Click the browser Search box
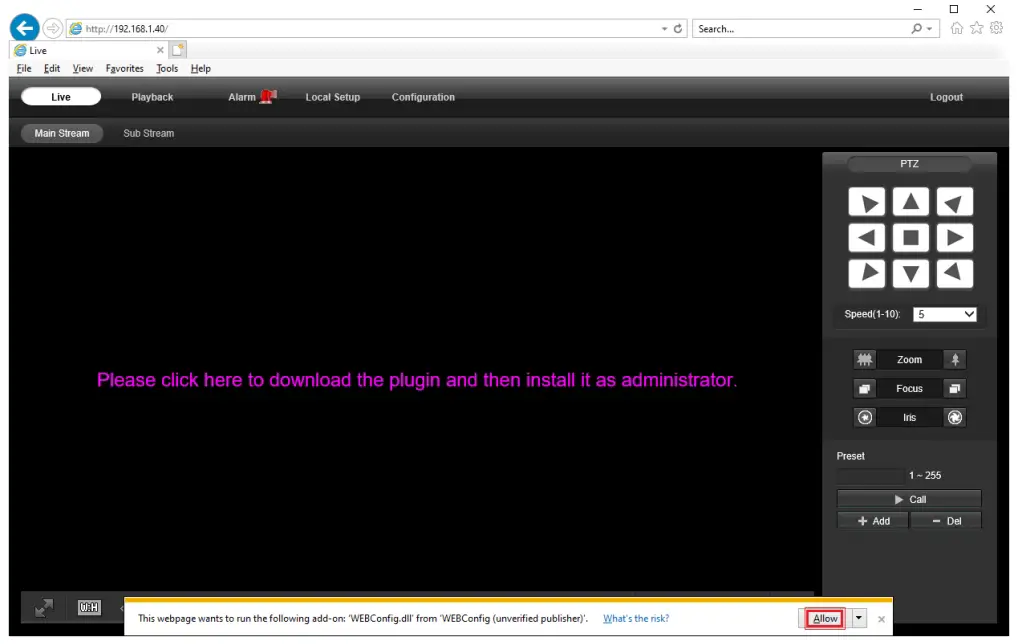 802,29
